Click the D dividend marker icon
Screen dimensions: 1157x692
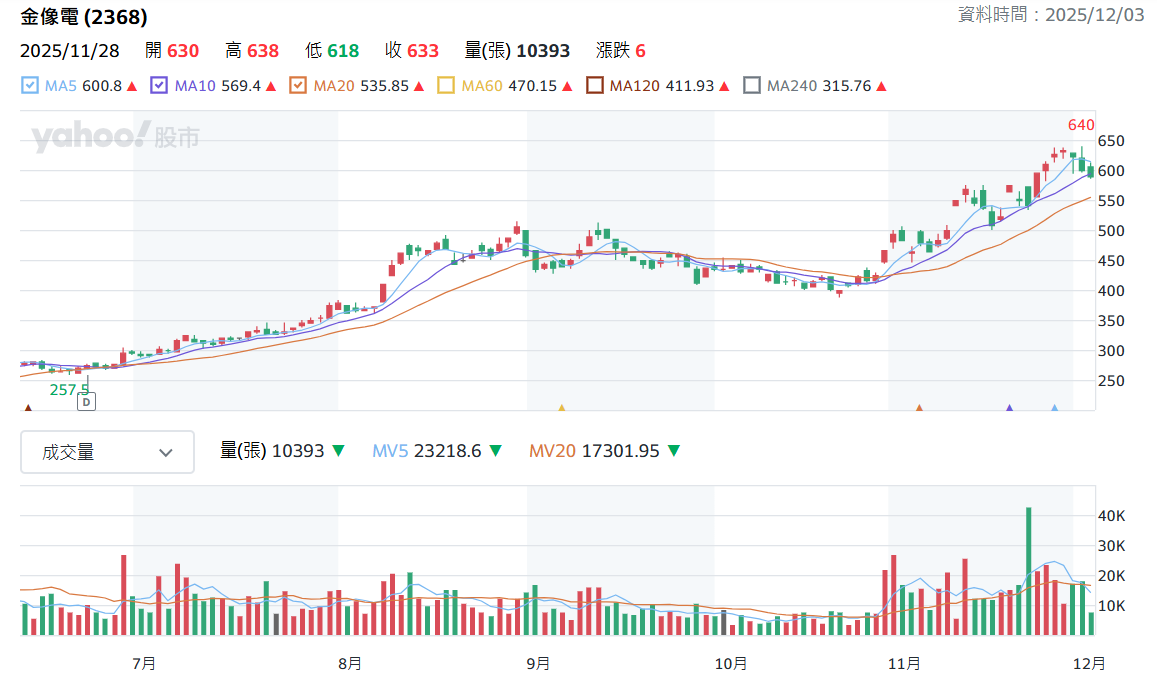86,402
